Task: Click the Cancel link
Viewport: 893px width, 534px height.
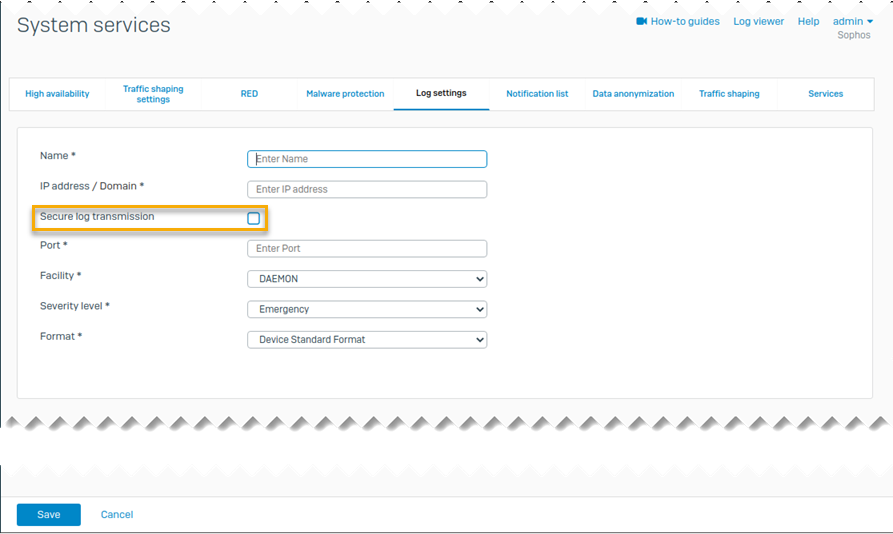Action: [117, 514]
